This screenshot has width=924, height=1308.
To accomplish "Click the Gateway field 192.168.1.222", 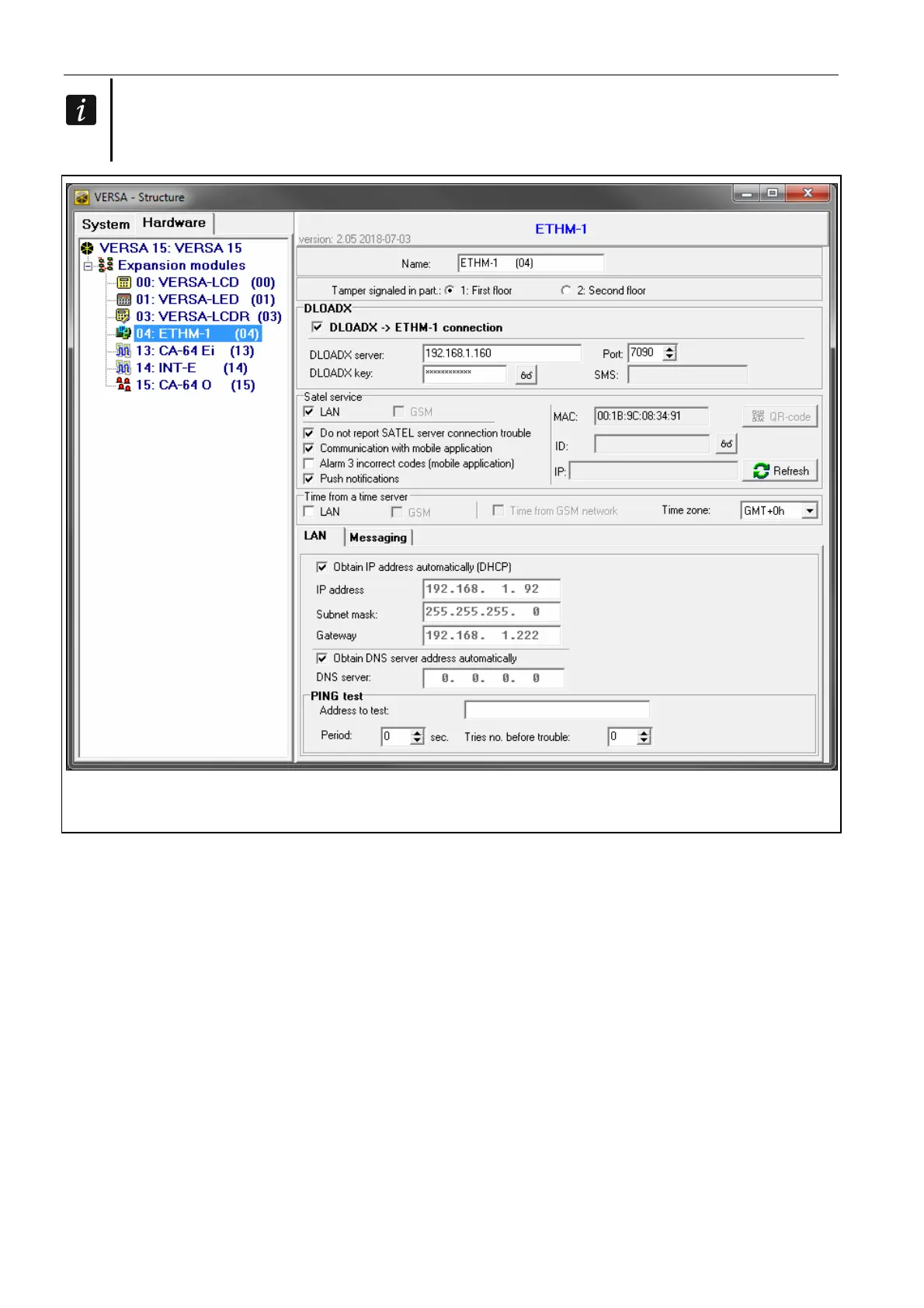I will point(492,635).
